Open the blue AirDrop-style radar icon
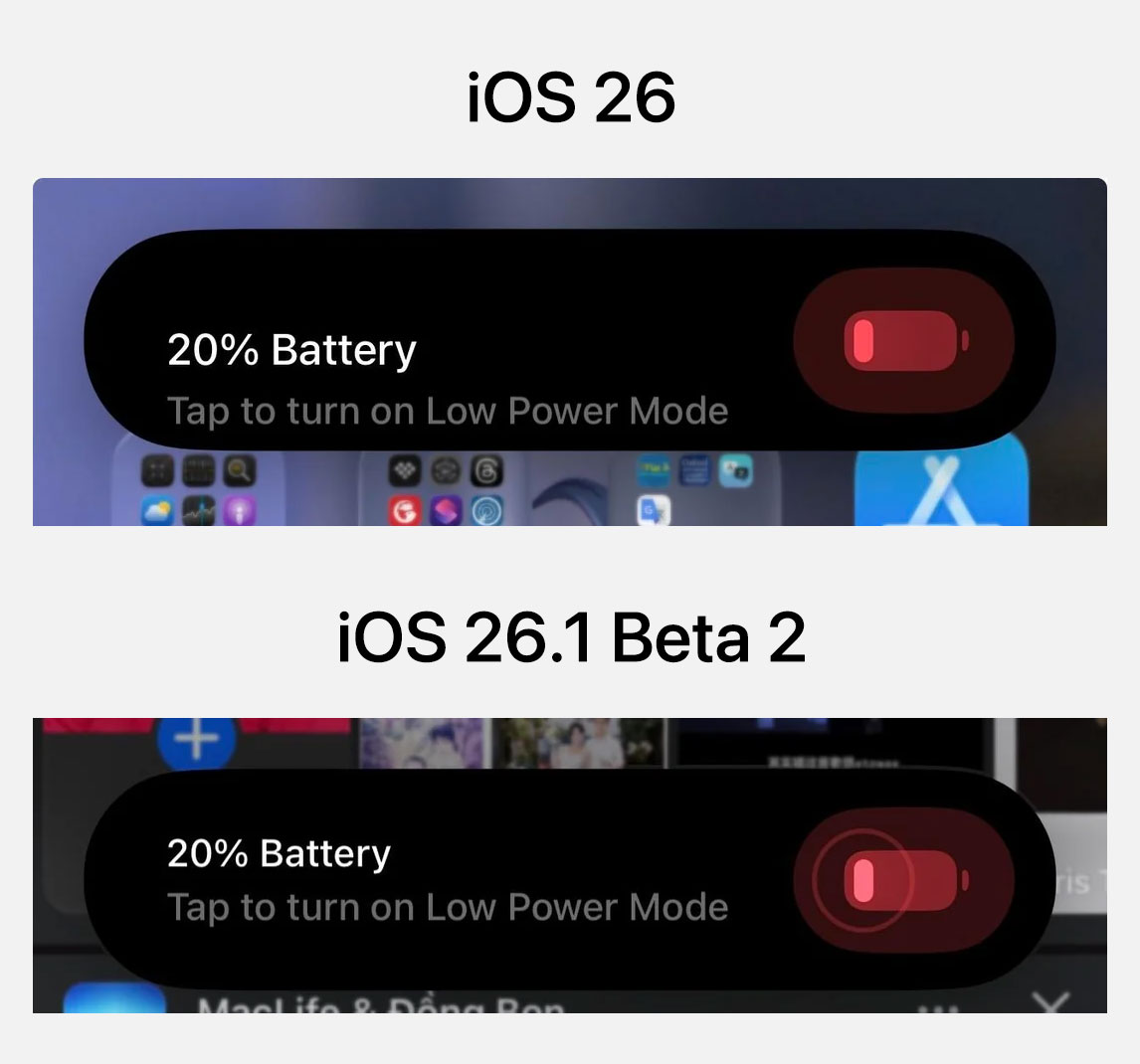1140x1064 pixels. (486, 512)
